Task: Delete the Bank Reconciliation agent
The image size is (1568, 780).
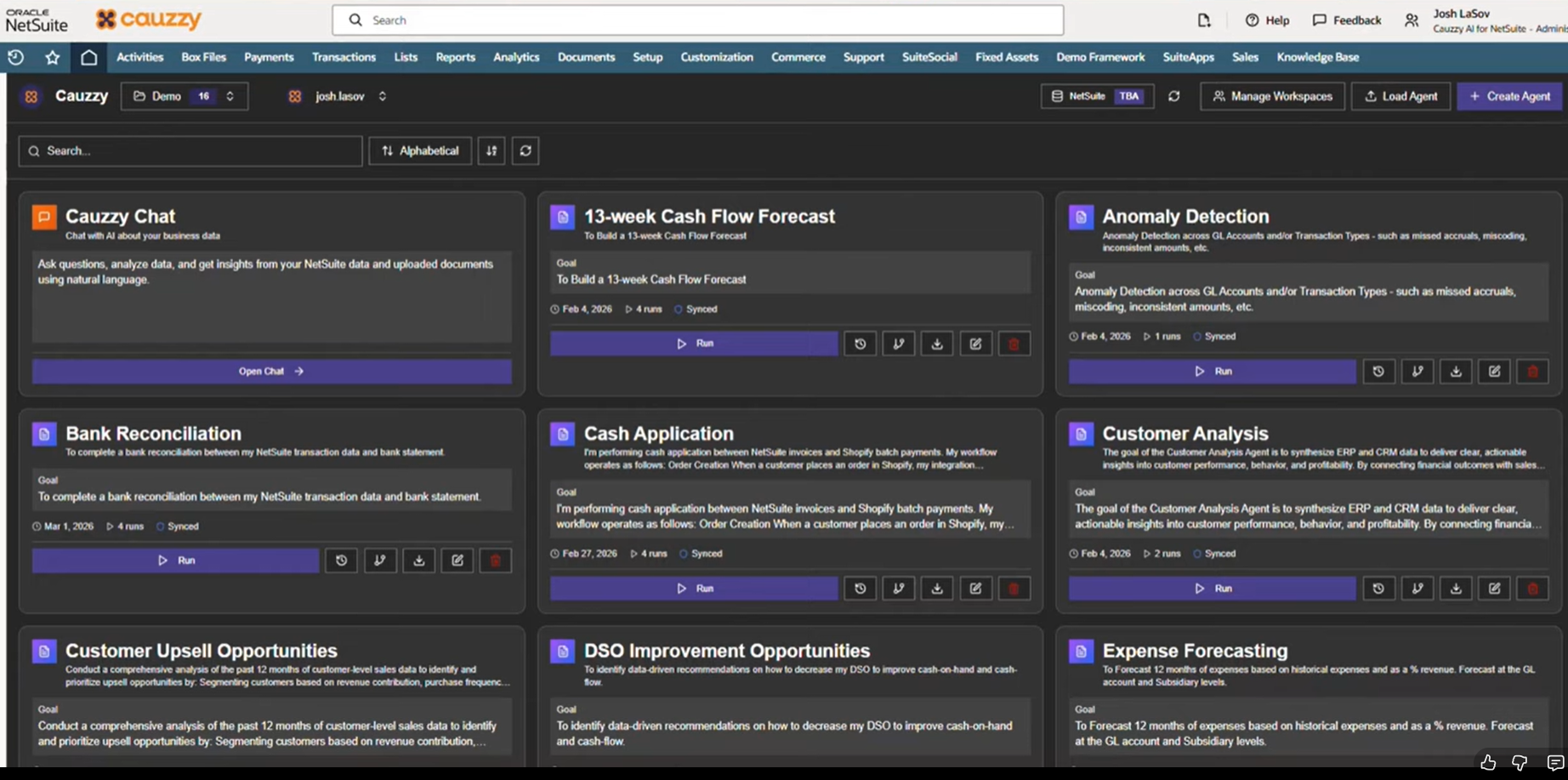Action: [495, 561]
